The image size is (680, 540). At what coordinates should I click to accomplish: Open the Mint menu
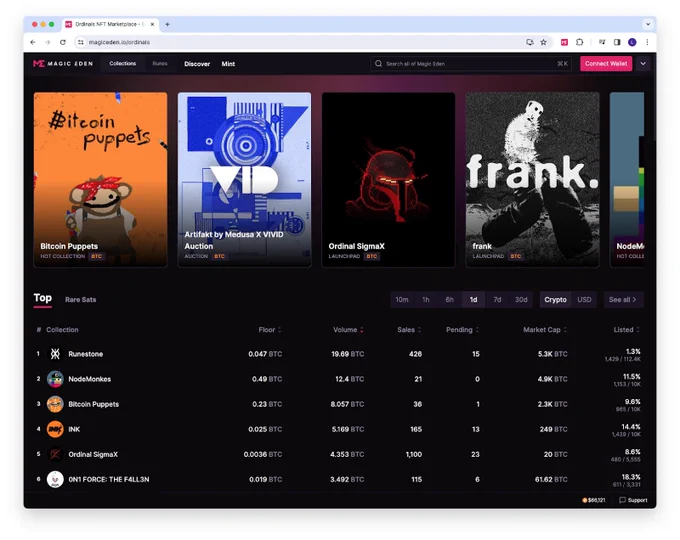[x=228, y=64]
